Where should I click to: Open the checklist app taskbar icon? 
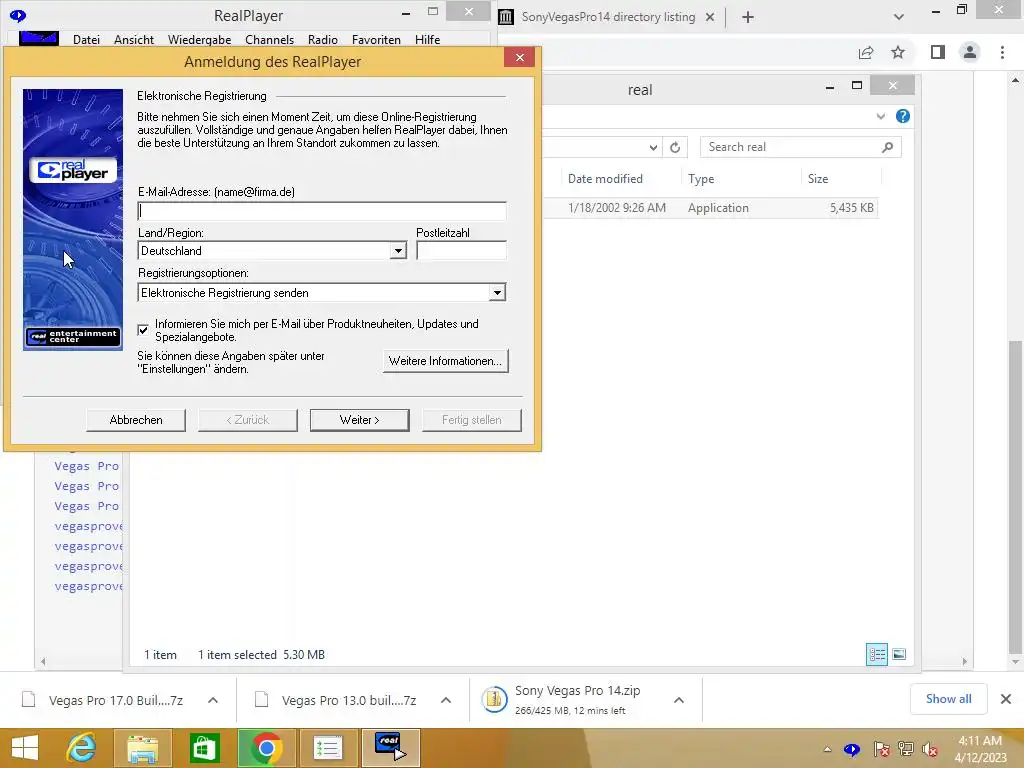327,748
